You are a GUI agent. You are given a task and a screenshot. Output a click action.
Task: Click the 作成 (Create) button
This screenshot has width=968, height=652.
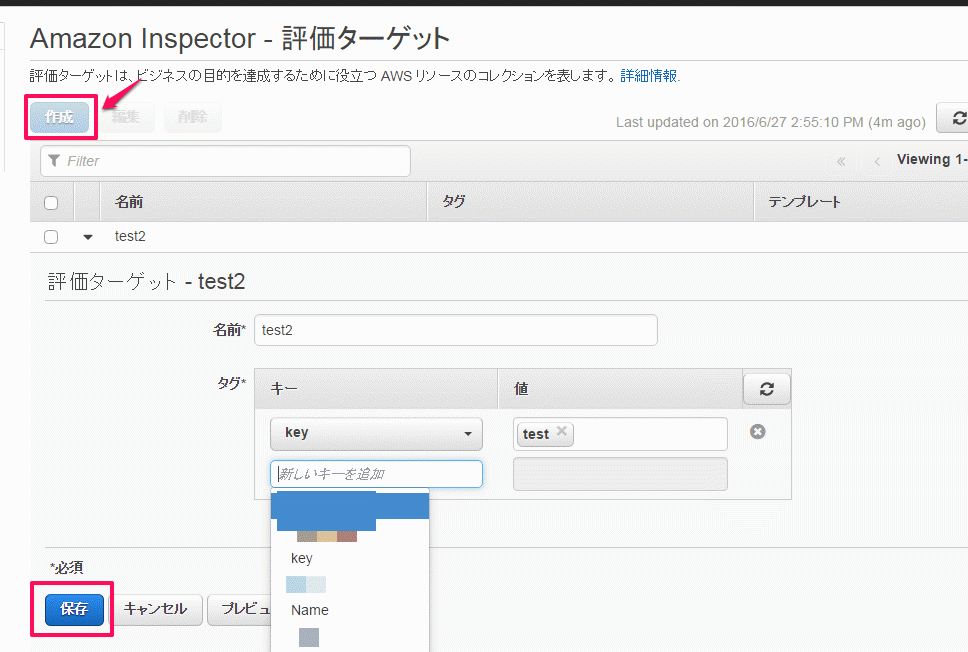(60, 117)
